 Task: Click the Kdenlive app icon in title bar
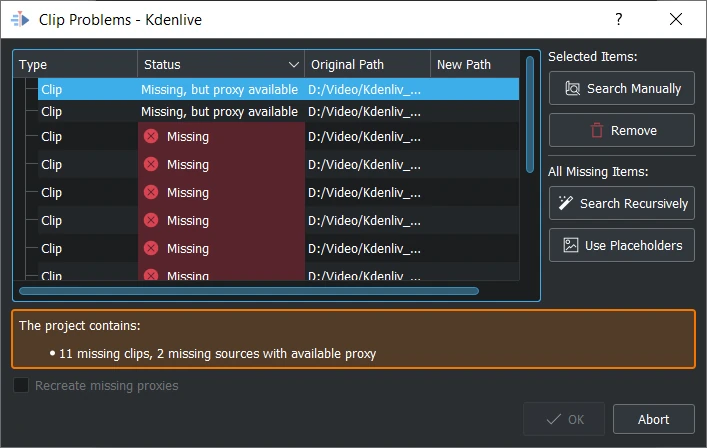(20, 19)
